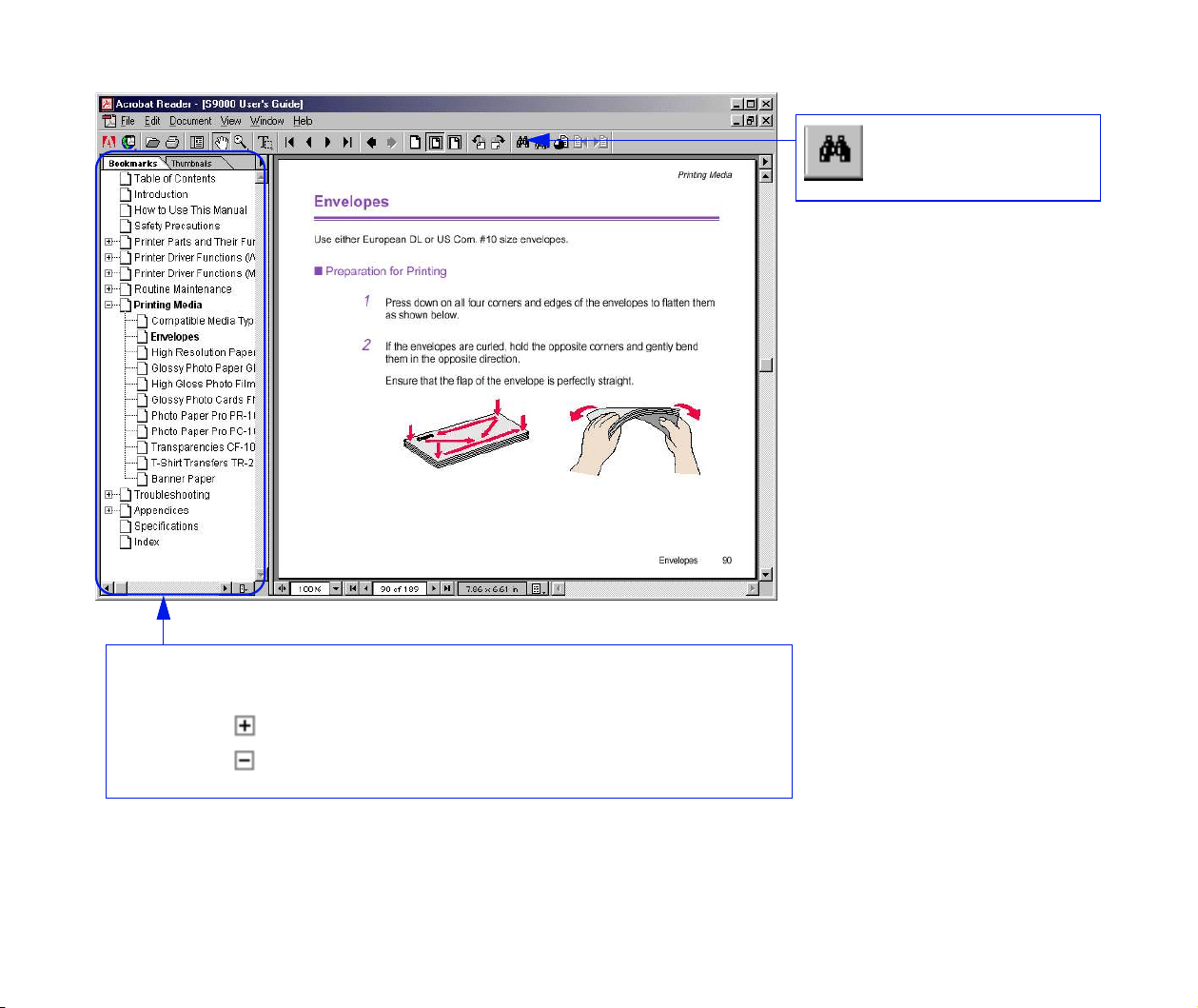Rotate view clockwise icon

click(x=498, y=143)
